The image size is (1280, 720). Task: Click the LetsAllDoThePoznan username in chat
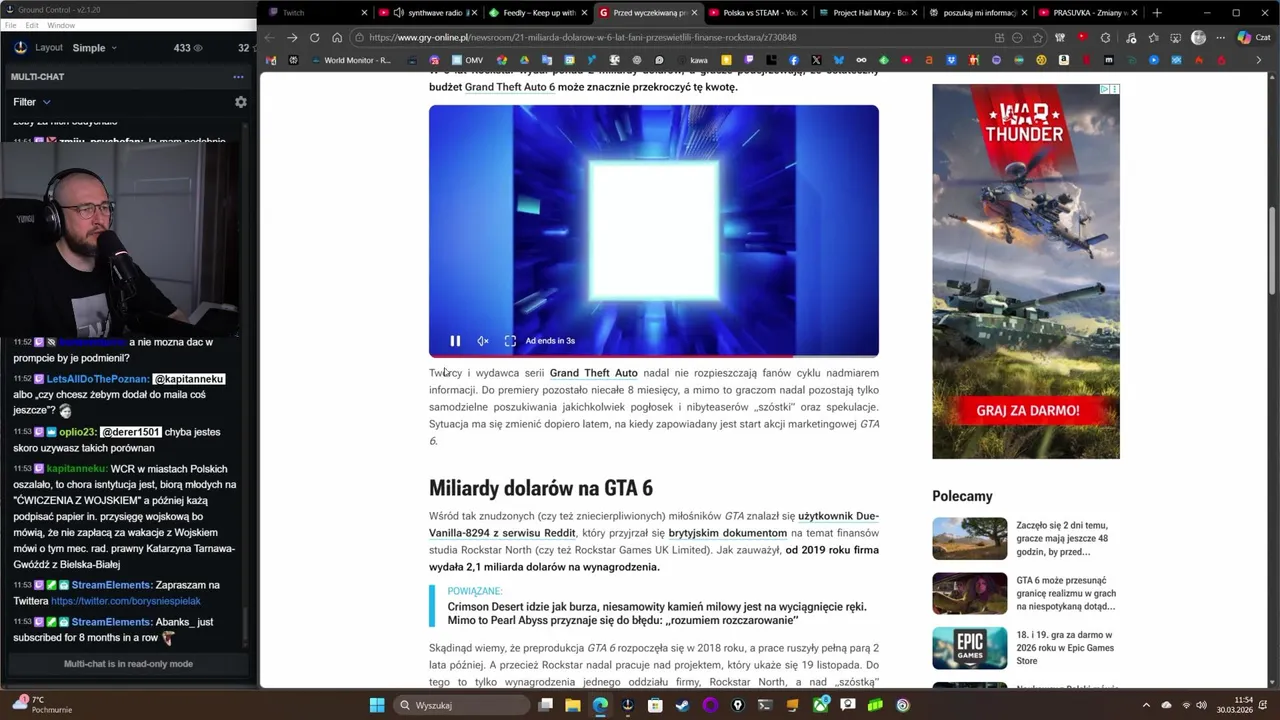click(97, 379)
